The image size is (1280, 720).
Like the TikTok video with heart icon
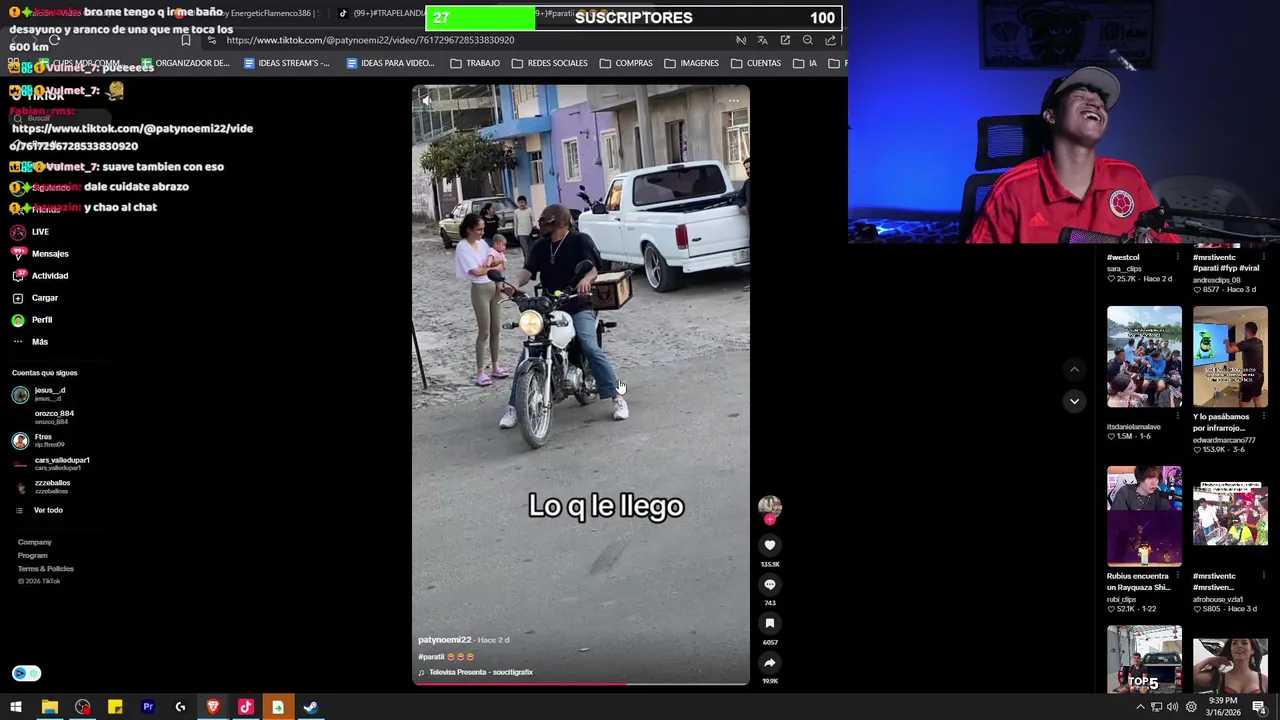click(770, 545)
